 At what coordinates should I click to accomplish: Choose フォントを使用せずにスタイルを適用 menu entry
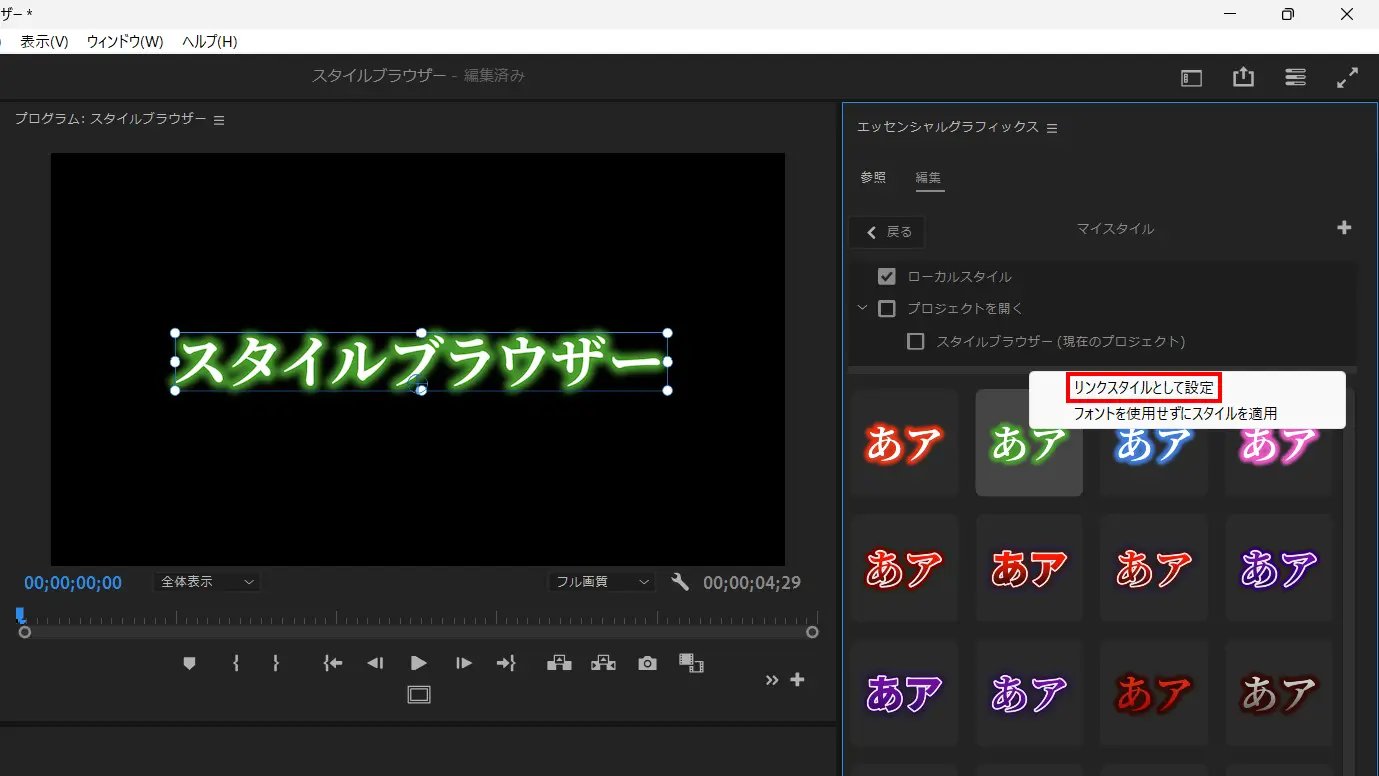(1175, 413)
